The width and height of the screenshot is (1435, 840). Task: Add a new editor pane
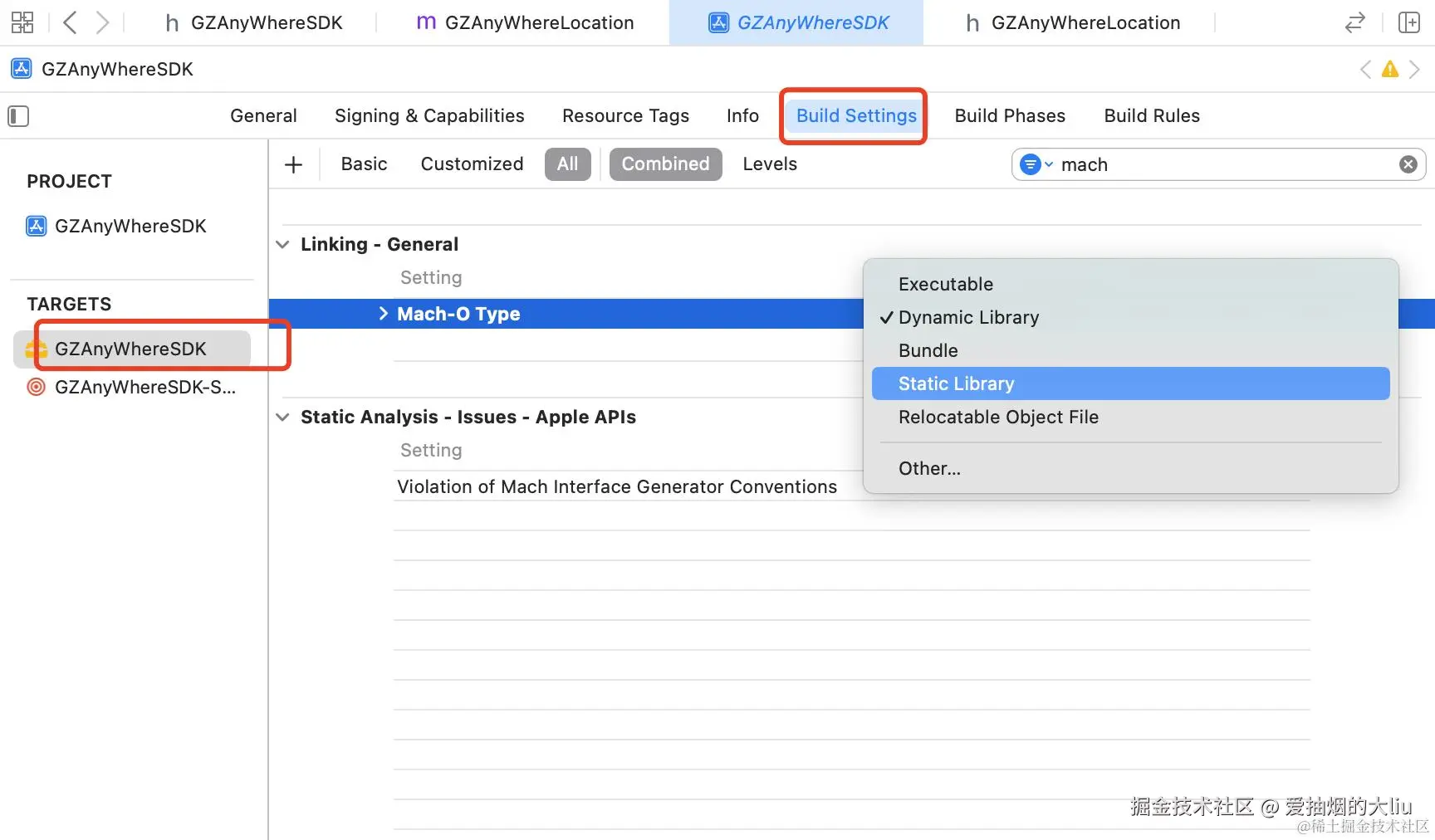[x=1409, y=22]
